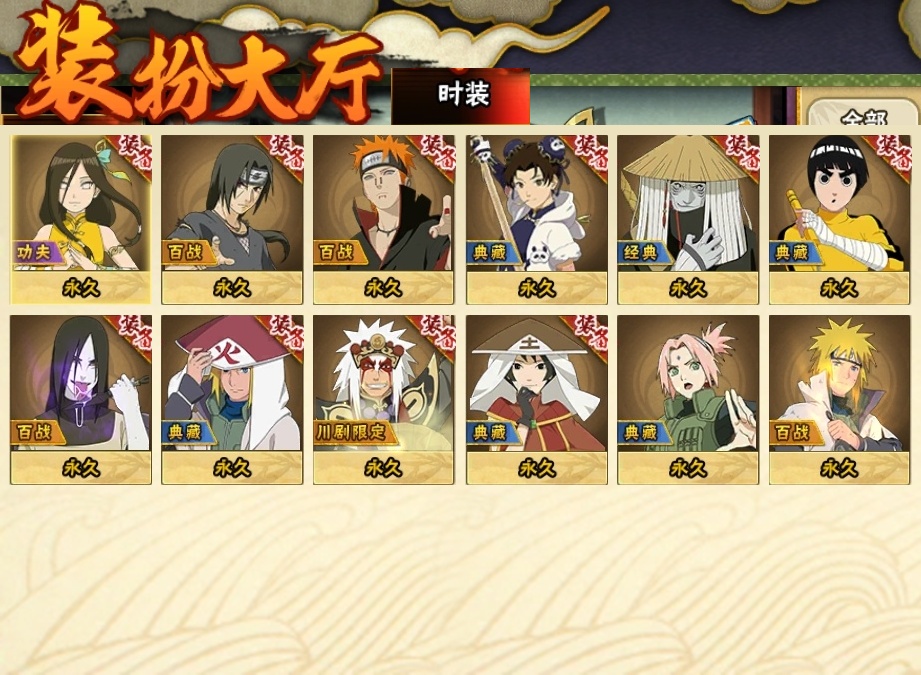Select the 百战 Orochimaru costume card
This screenshot has height=675, width=921.
tap(81, 399)
